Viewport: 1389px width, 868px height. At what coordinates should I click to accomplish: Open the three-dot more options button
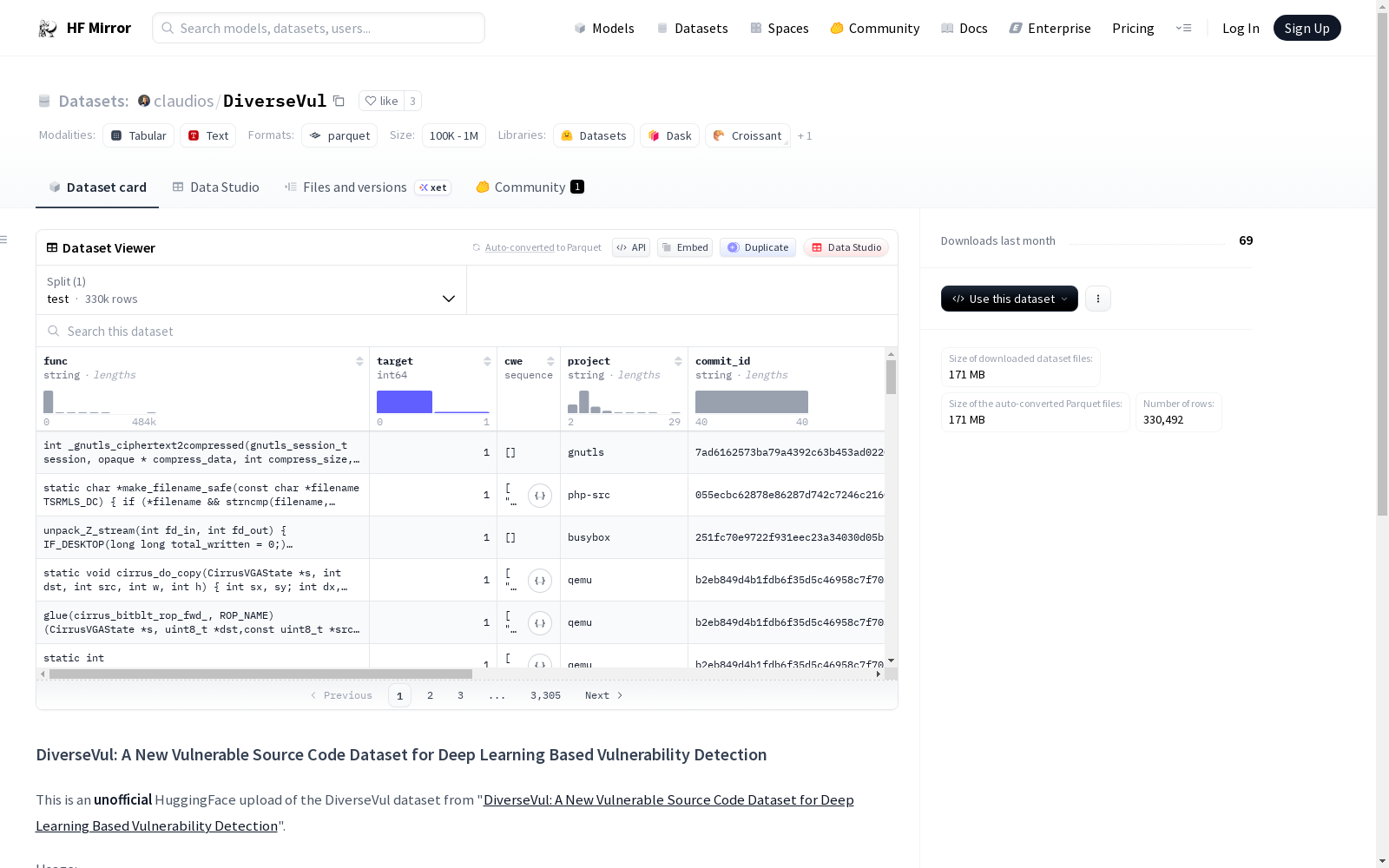(x=1098, y=299)
